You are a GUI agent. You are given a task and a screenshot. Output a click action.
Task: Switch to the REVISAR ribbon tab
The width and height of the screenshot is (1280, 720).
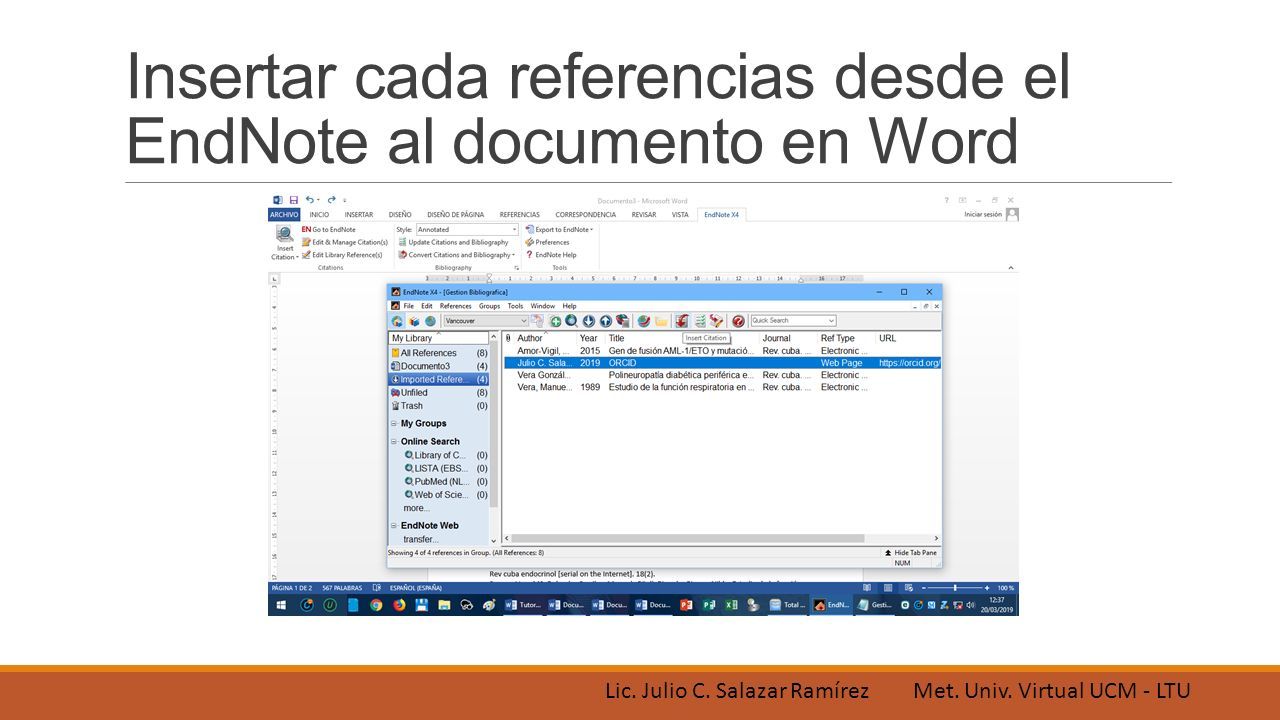[x=644, y=214]
